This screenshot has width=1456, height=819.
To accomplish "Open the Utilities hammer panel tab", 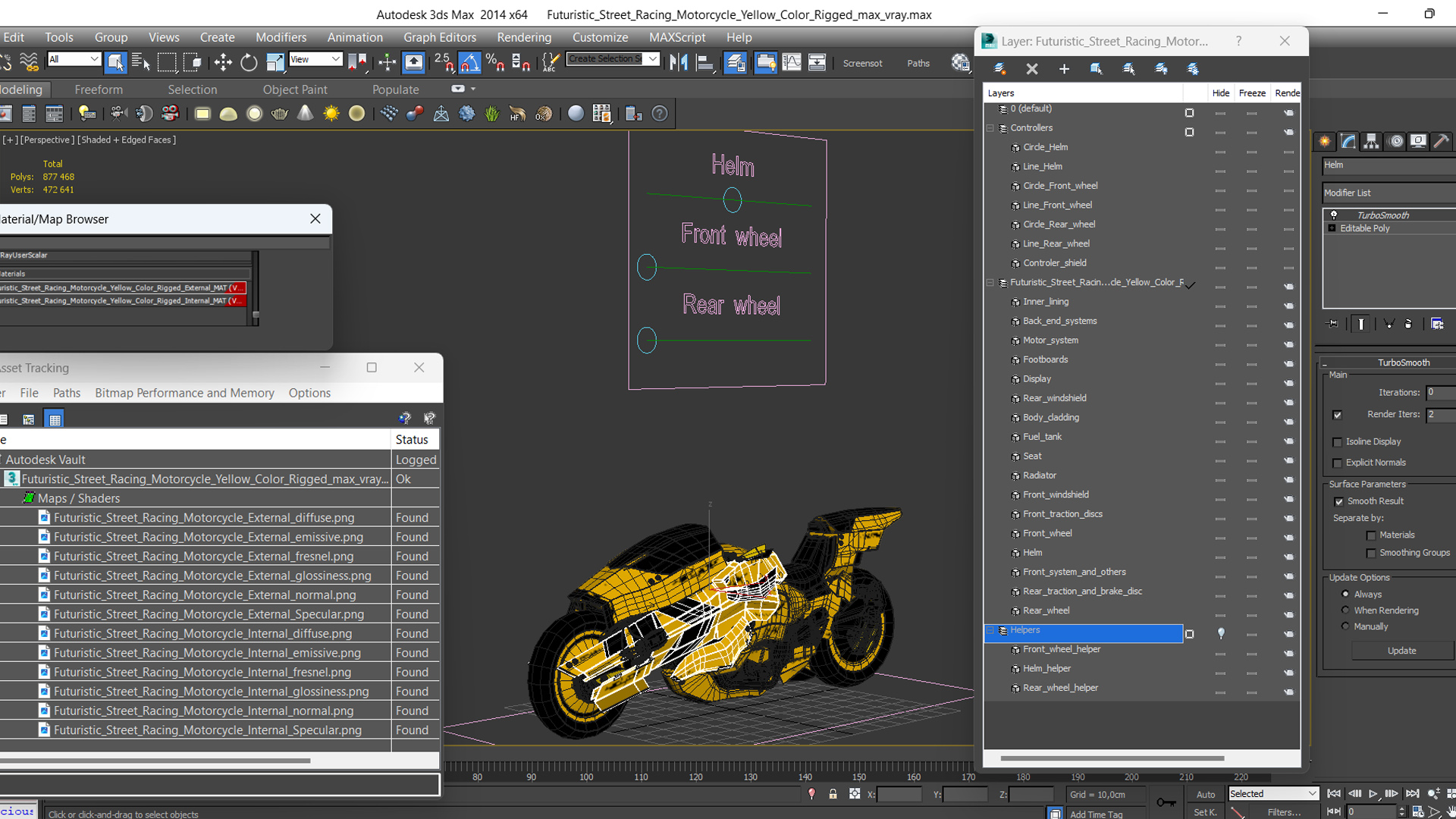I will pos(1441,141).
